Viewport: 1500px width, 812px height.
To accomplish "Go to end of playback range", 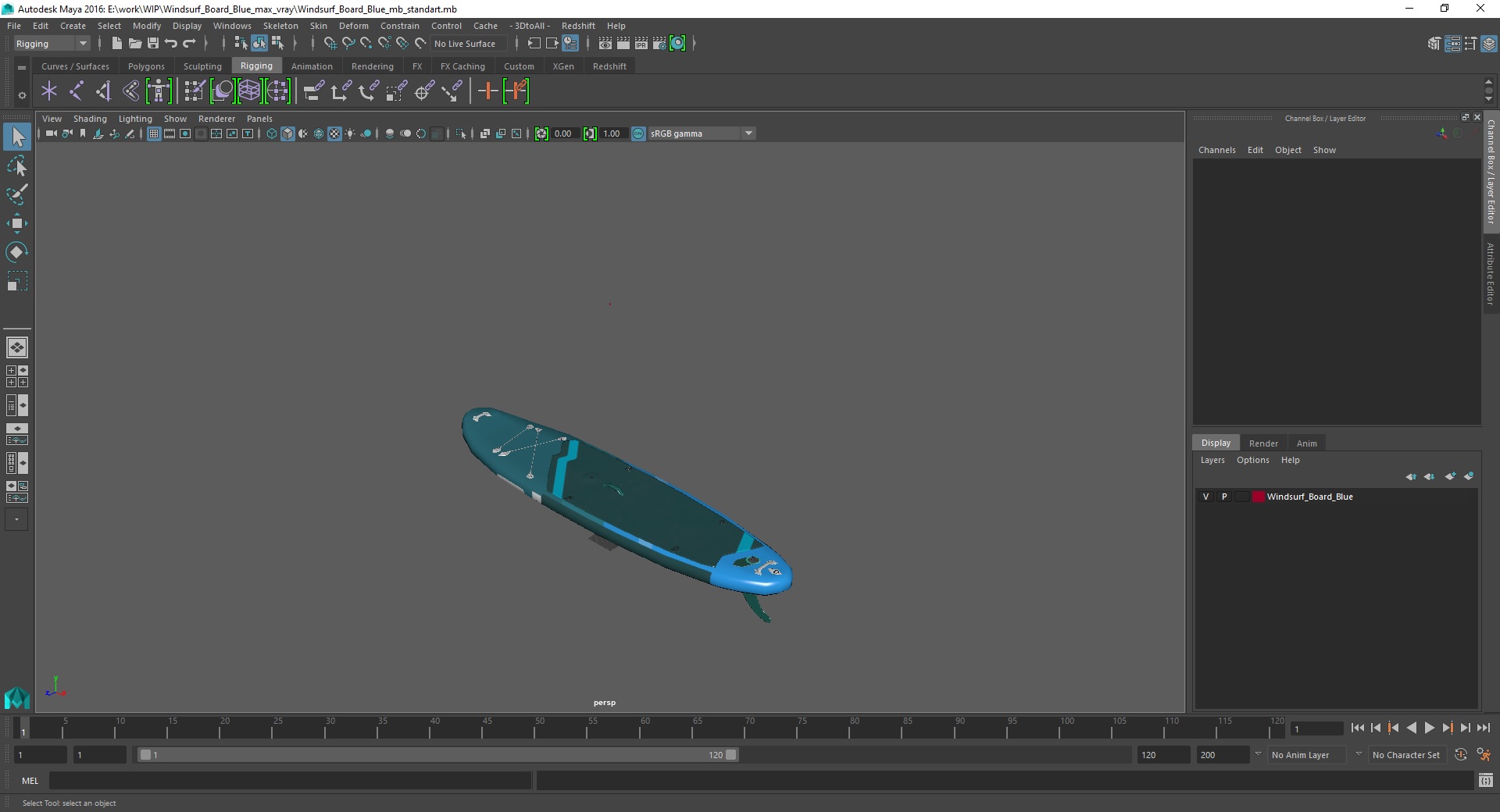I will click(x=1483, y=728).
